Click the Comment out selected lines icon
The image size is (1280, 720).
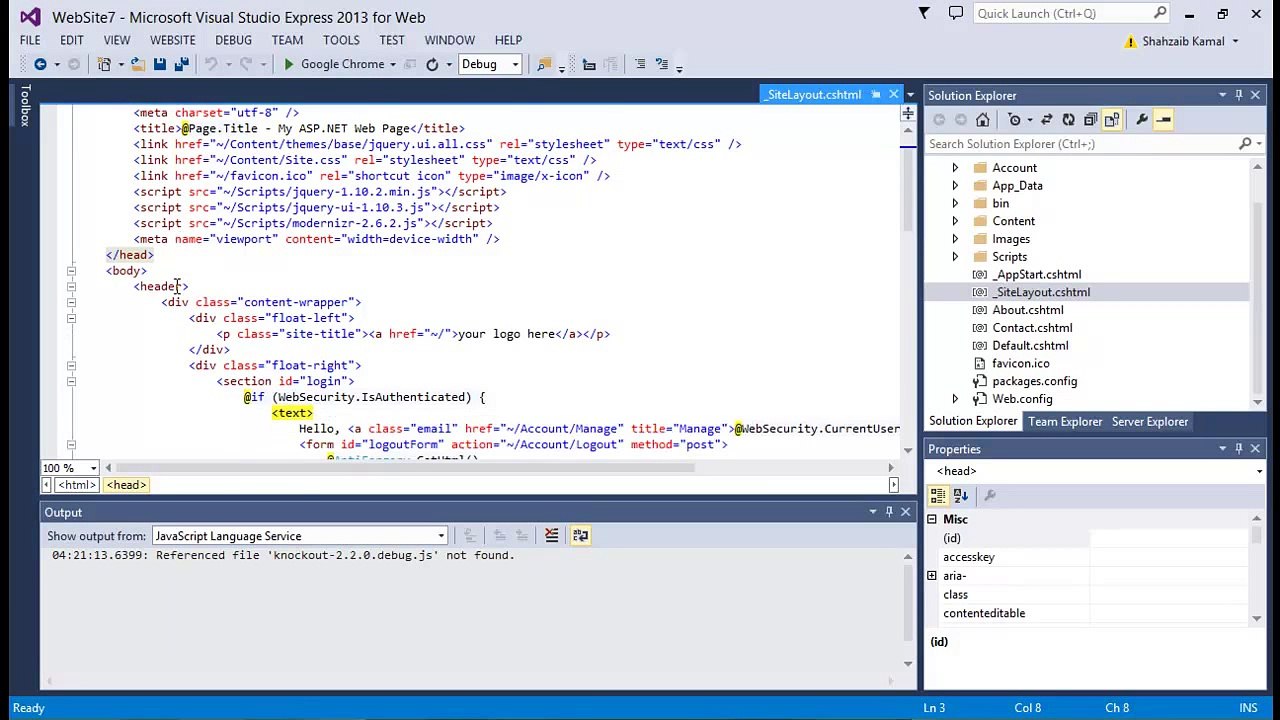(x=640, y=64)
